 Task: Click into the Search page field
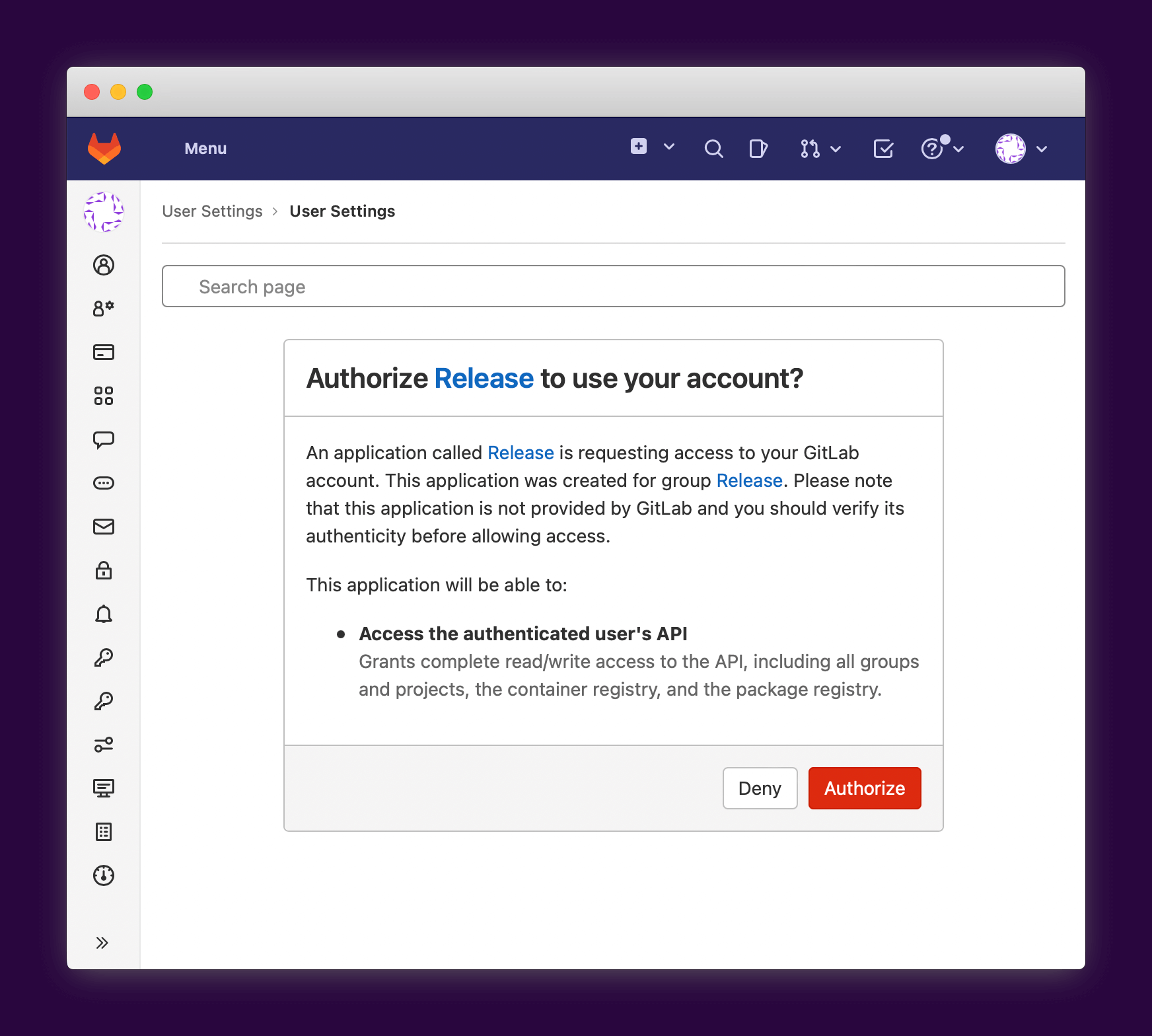click(x=613, y=287)
